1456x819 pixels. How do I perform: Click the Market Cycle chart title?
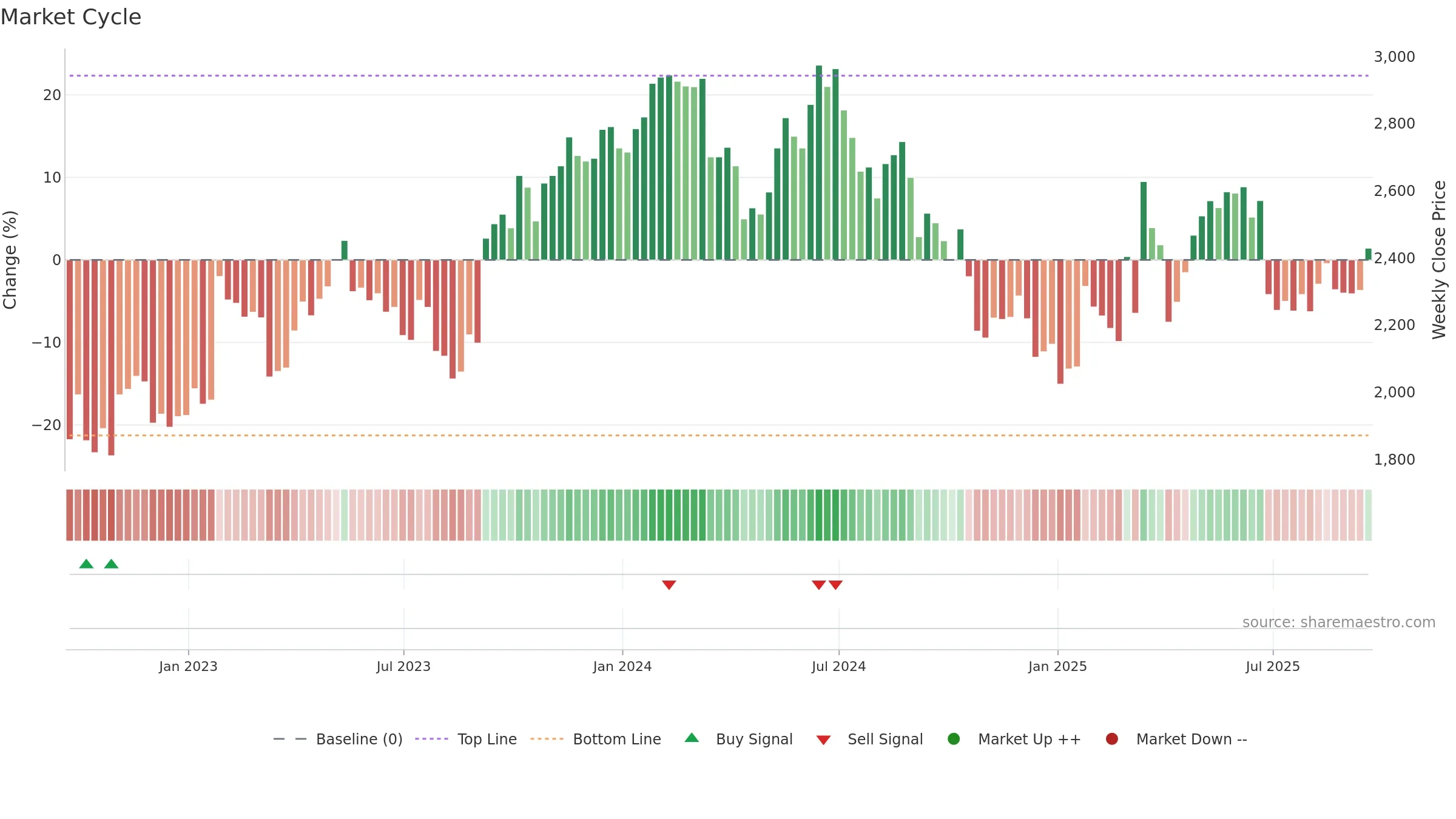[x=71, y=17]
